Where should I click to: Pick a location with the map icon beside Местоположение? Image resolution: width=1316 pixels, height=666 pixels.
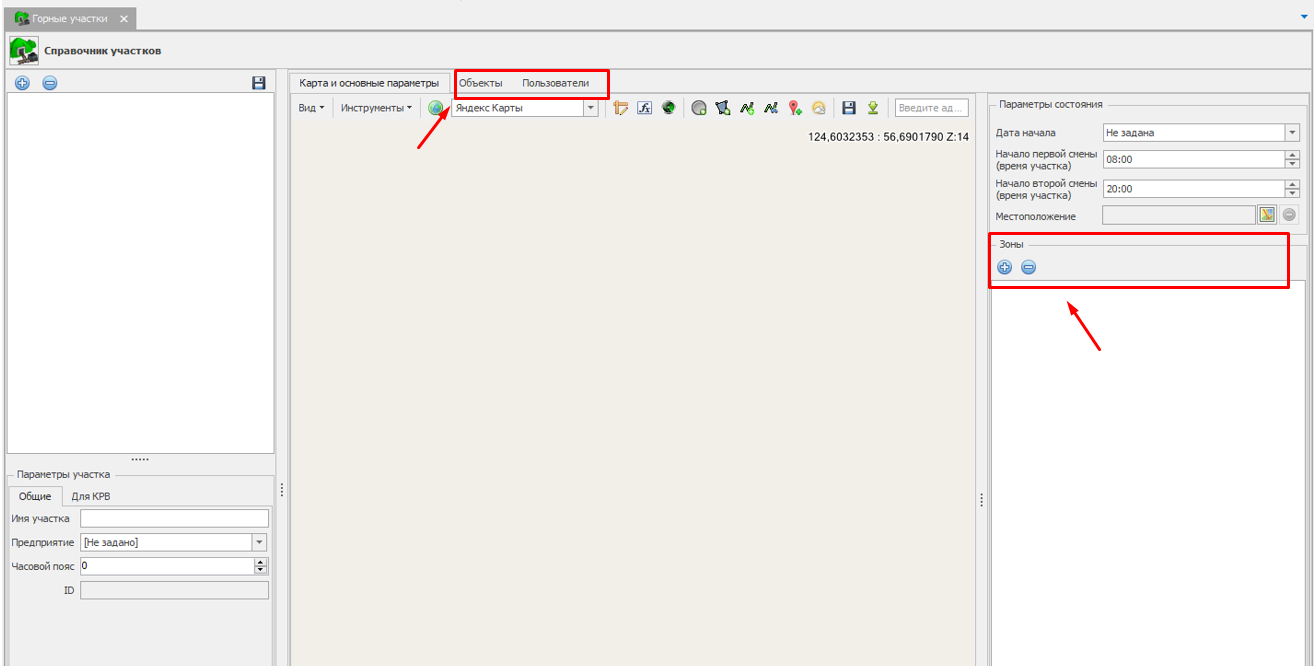[x=1267, y=214]
